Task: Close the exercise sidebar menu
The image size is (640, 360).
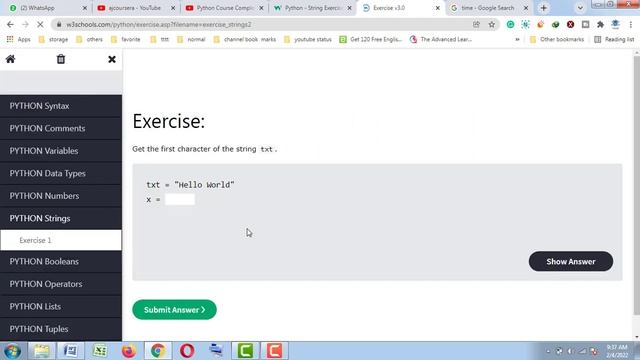Action: coord(112,60)
